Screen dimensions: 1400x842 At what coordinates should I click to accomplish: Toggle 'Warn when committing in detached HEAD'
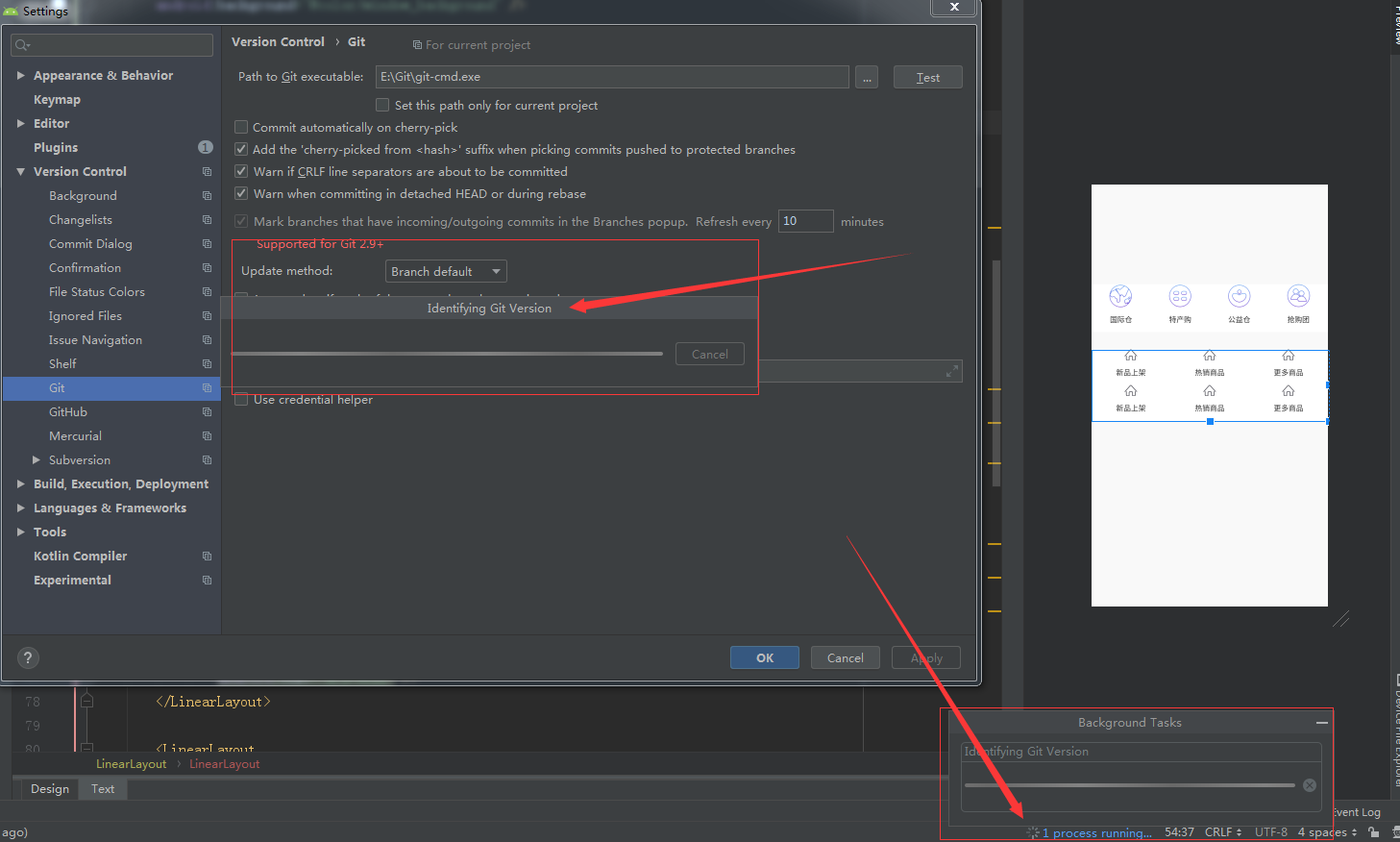point(241,193)
